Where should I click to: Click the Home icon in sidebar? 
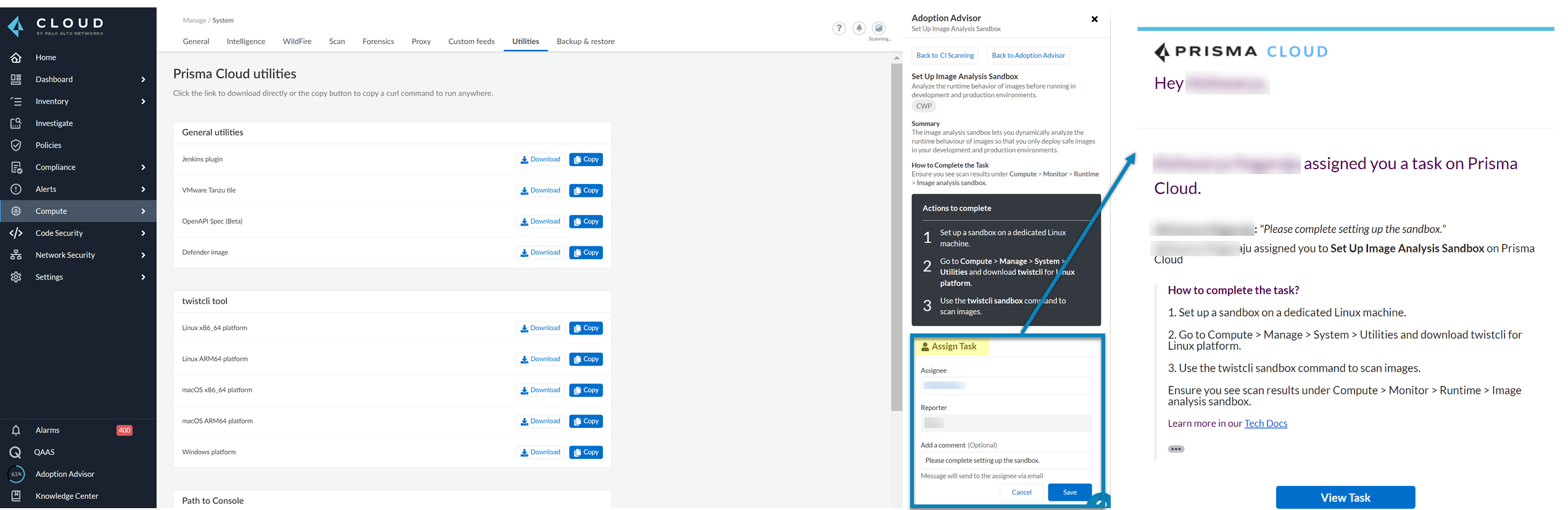click(16, 57)
